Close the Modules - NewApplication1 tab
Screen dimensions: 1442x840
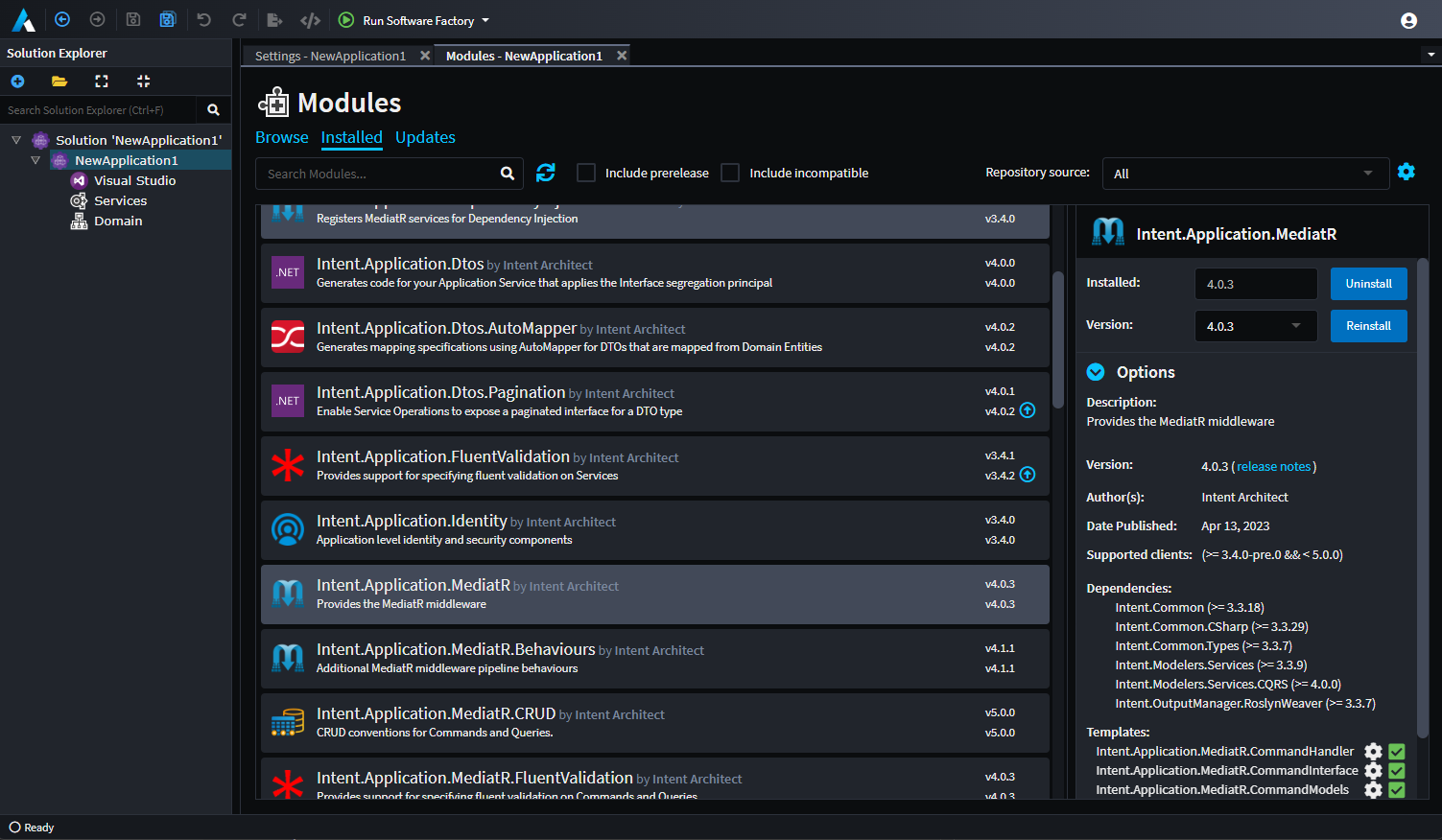pos(622,56)
